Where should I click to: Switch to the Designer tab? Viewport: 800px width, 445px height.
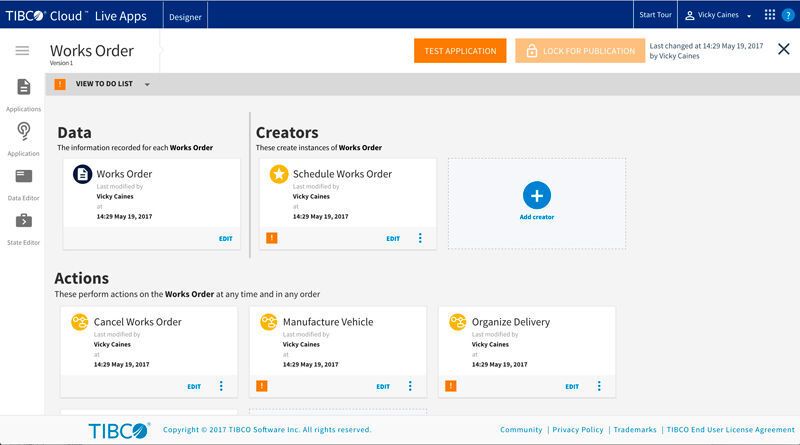[185, 17]
